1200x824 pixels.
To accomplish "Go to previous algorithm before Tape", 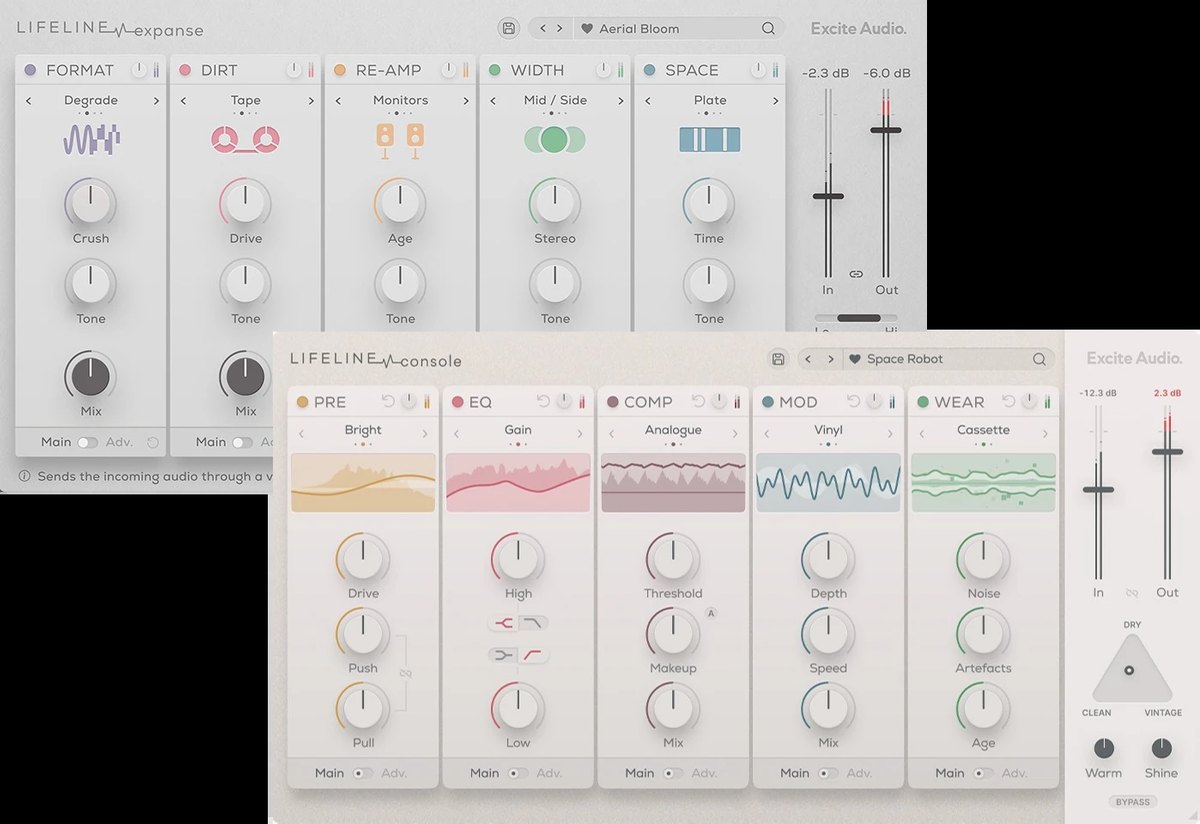I will (184, 101).
